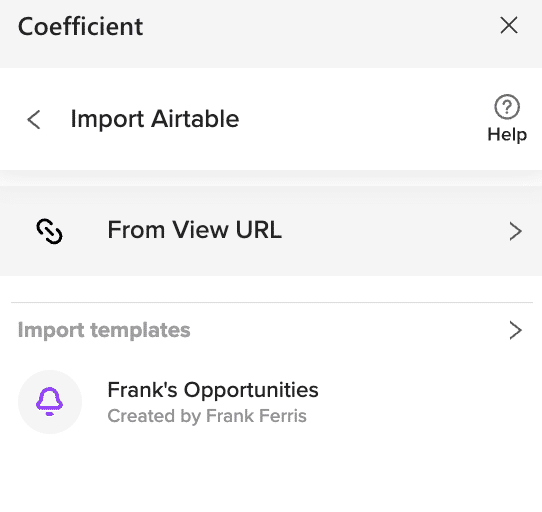Screen dimensions: 542x512
Task: Click the Help text label
Action: click(507, 134)
